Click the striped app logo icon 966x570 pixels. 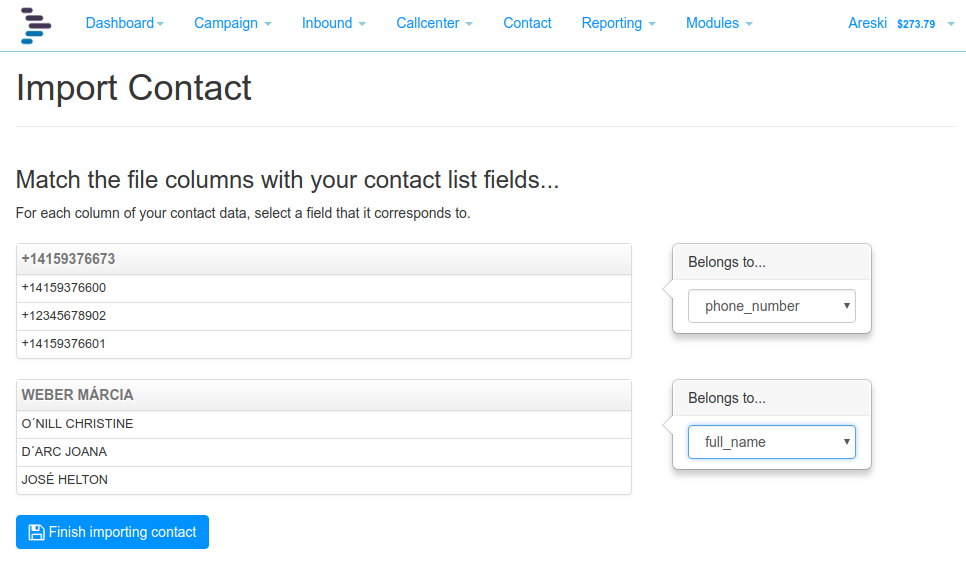click(36, 25)
